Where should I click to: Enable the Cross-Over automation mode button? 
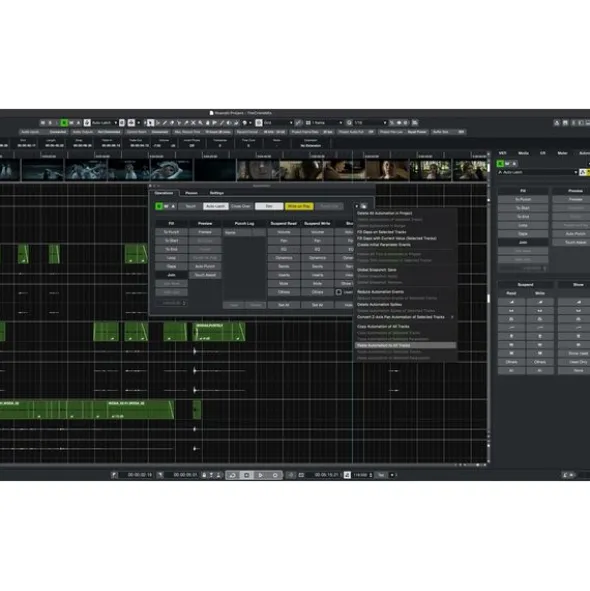click(x=241, y=206)
